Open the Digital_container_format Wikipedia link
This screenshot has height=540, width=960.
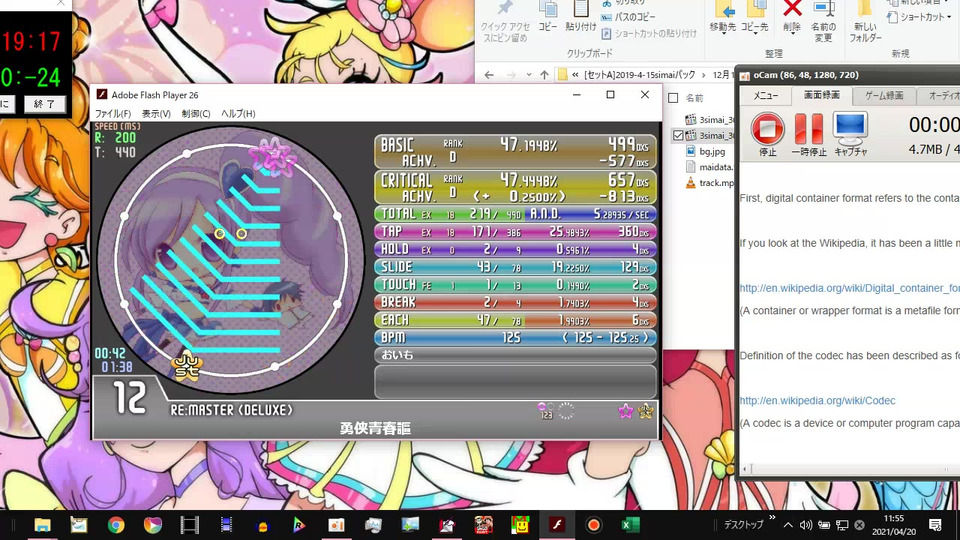[849, 288]
